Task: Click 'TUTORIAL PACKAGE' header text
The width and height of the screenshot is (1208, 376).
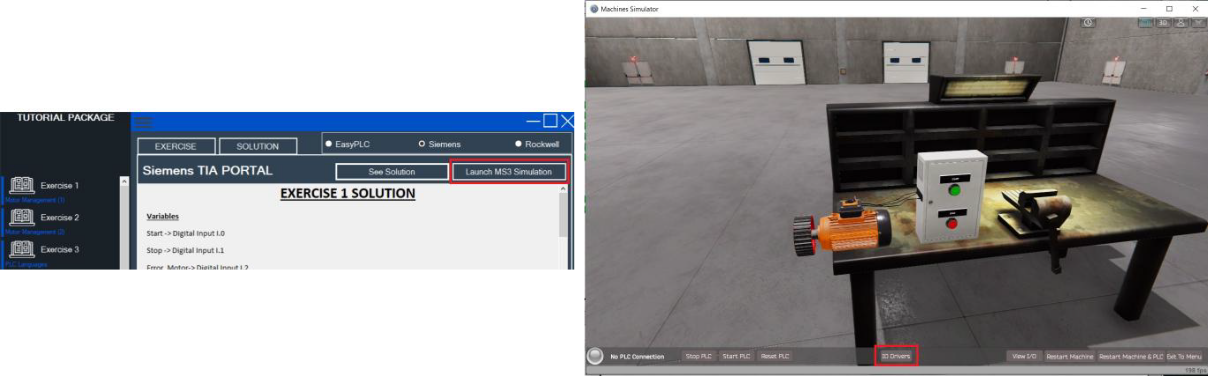Action: coord(65,117)
